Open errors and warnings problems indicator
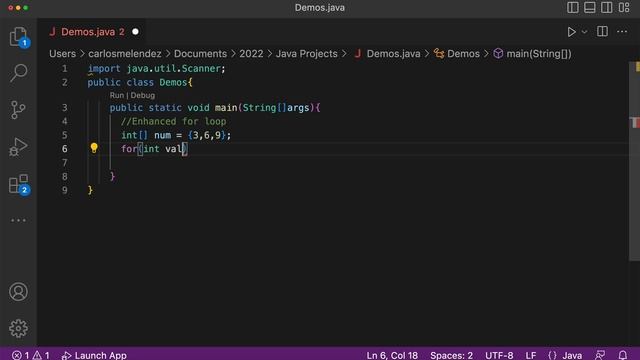This screenshot has width=640, height=360. pos(30,355)
